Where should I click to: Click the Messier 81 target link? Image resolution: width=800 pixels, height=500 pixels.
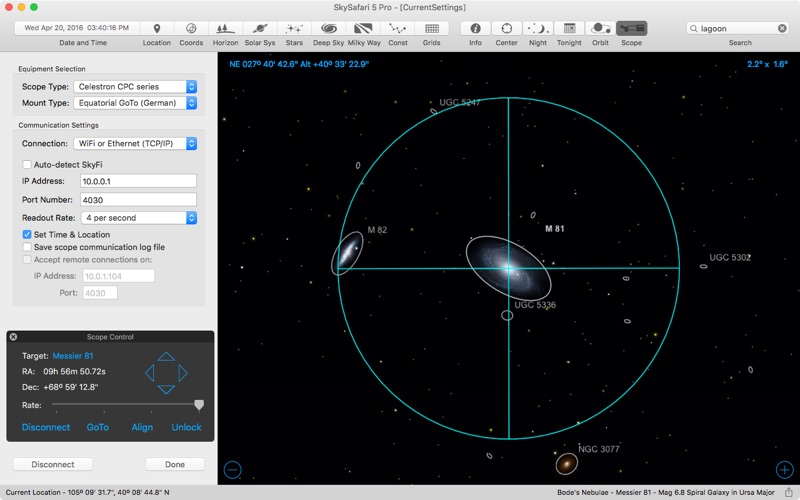click(x=73, y=356)
